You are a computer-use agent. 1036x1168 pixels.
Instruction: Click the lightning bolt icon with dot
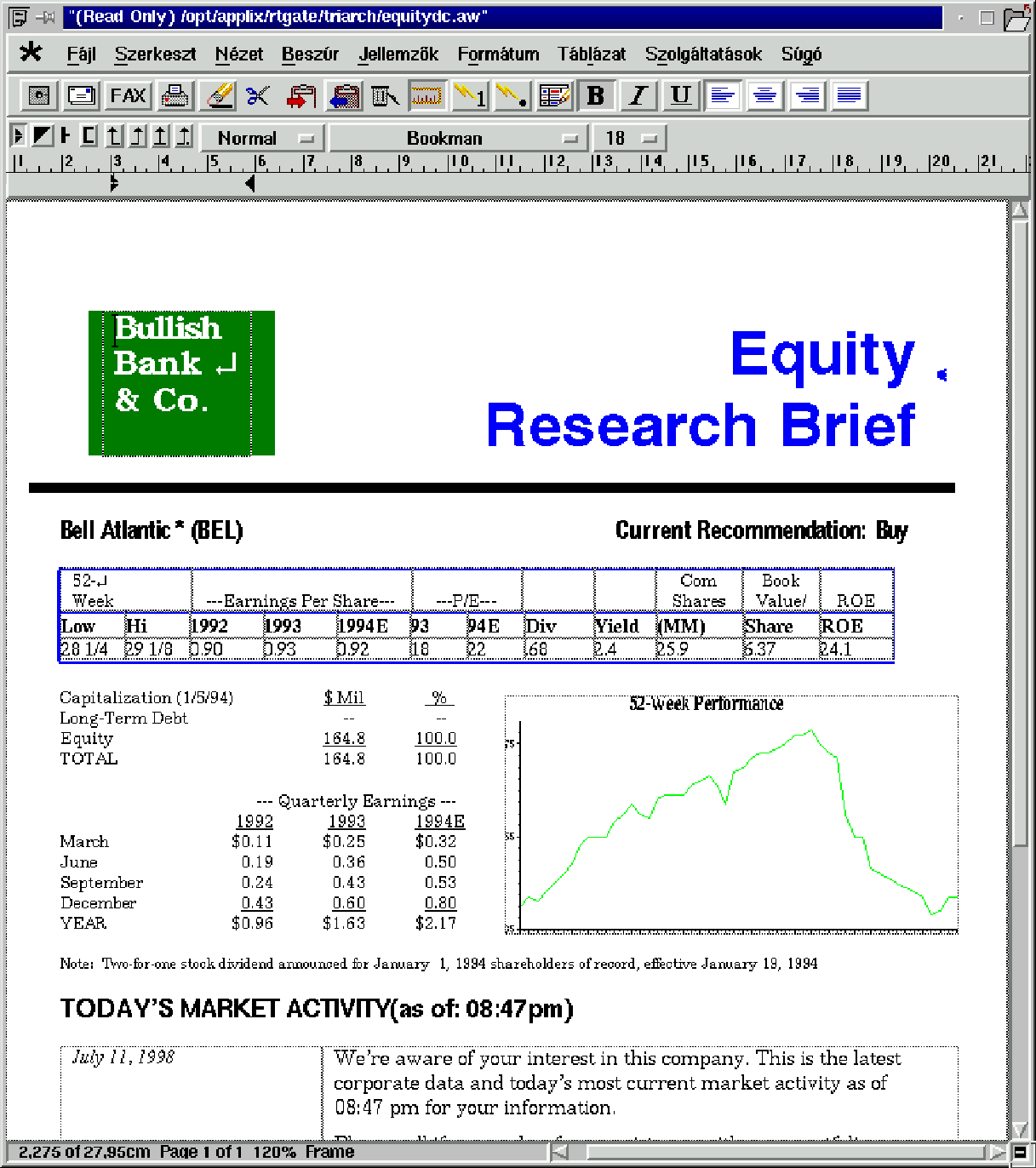tap(512, 95)
